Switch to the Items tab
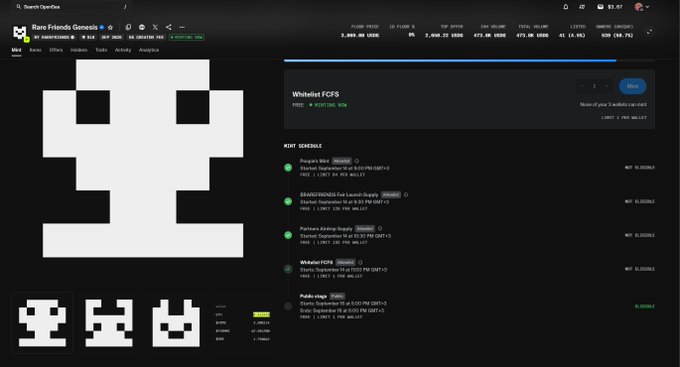Screen dimensions: 680x367 36,50
